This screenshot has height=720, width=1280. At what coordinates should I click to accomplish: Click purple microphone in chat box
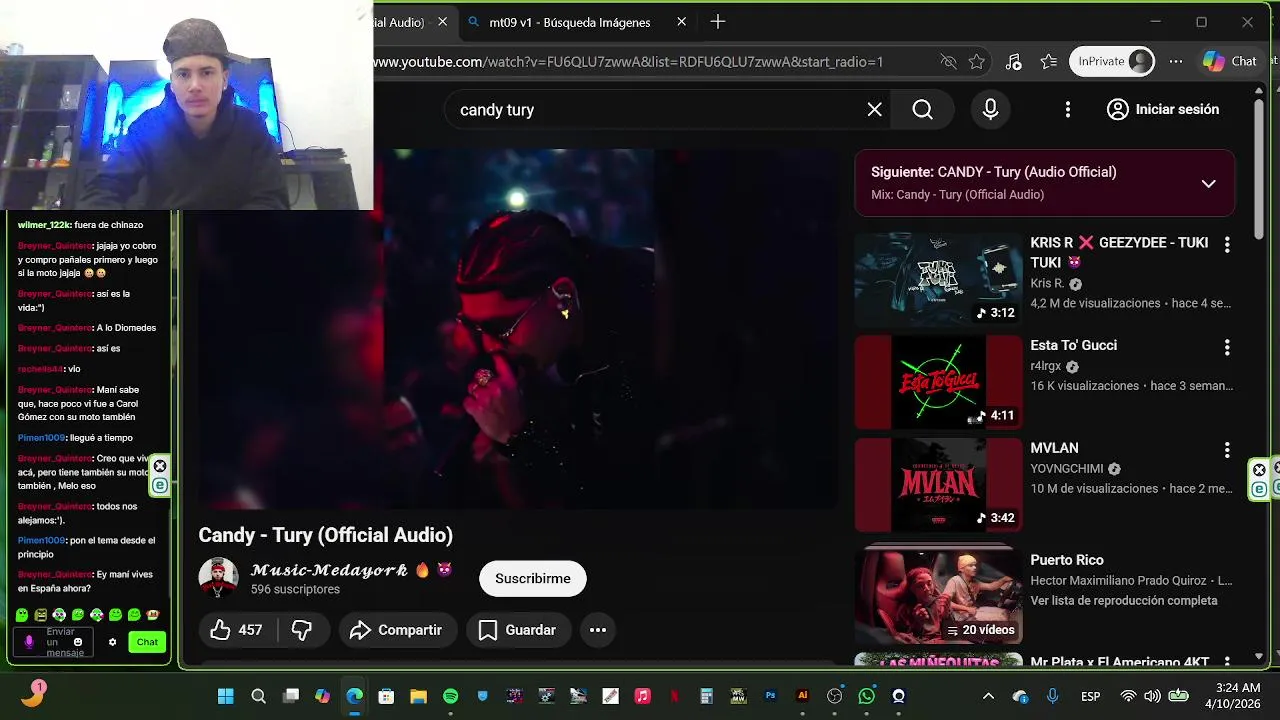tap(29, 642)
